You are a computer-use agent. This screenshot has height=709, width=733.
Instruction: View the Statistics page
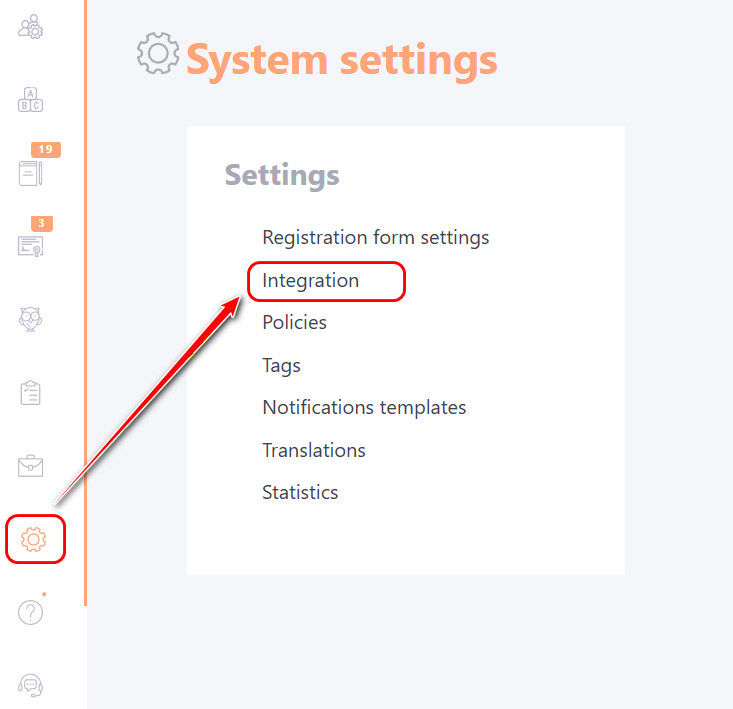300,493
